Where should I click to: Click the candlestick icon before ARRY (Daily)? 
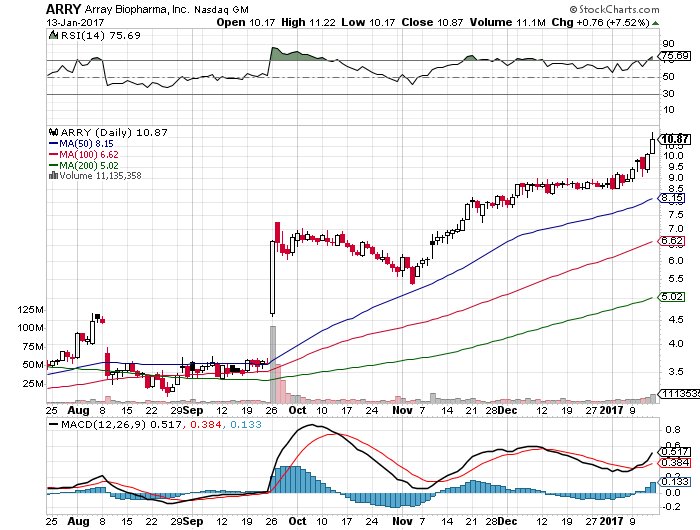coord(53,132)
